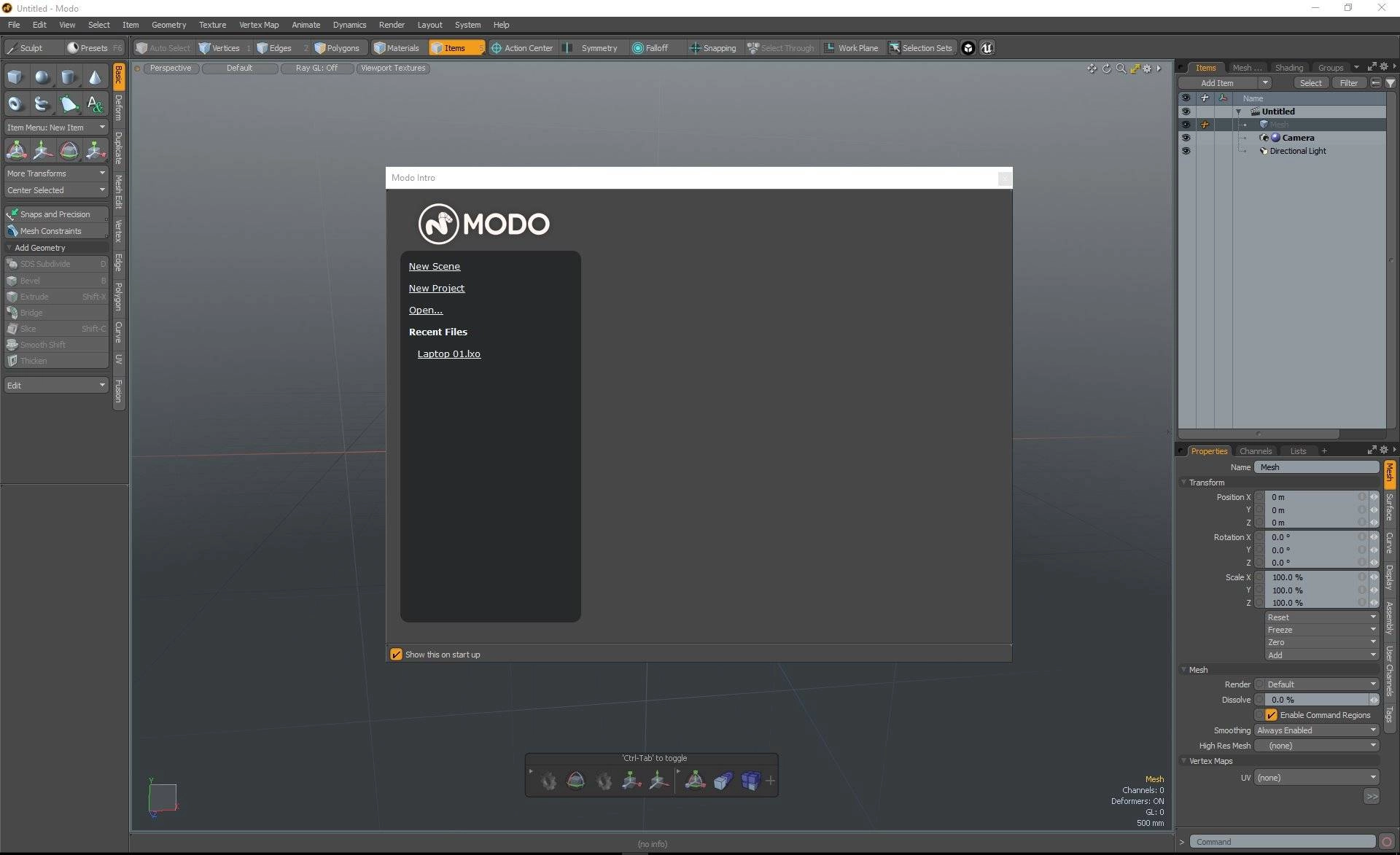Screen dimensions: 1400x855
Task: Click plus icon in tool HUD
Action: [770, 781]
